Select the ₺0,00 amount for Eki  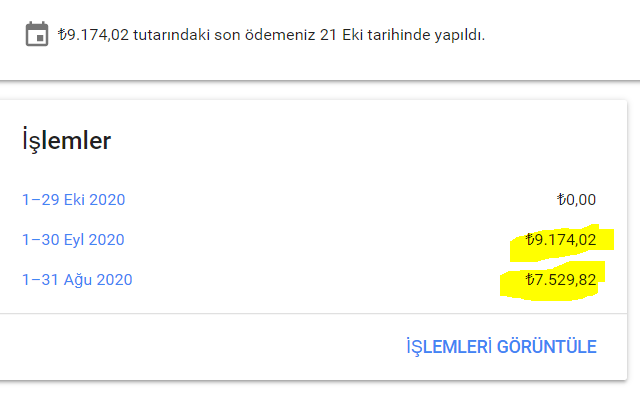(x=576, y=200)
